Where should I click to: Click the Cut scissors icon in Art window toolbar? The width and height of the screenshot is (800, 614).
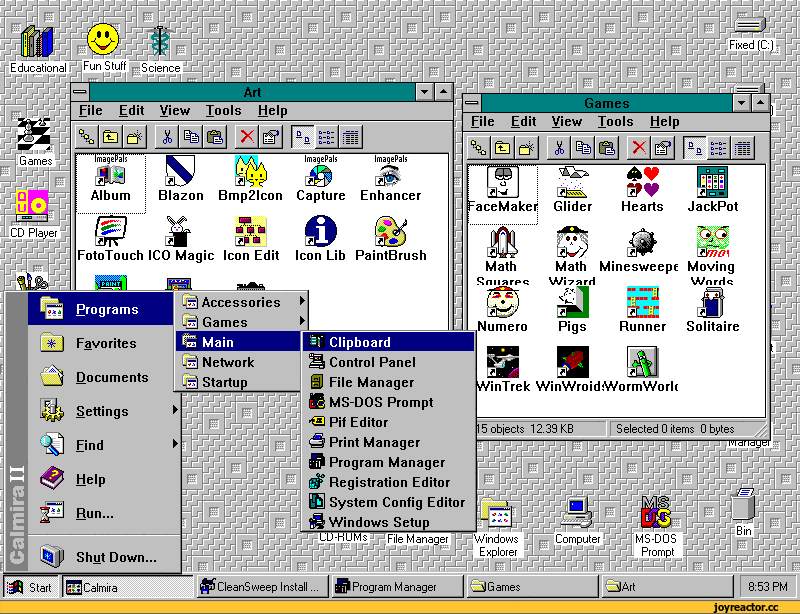click(167, 137)
